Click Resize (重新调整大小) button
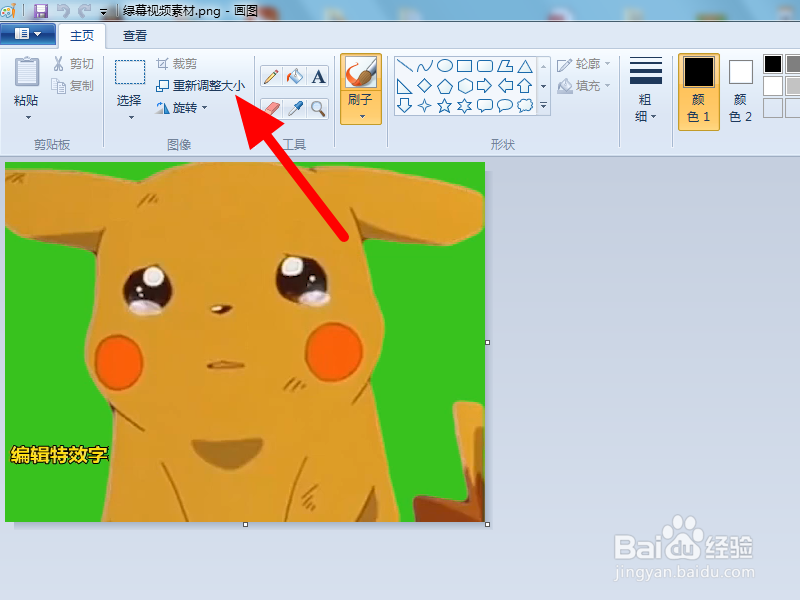 (201, 86)
